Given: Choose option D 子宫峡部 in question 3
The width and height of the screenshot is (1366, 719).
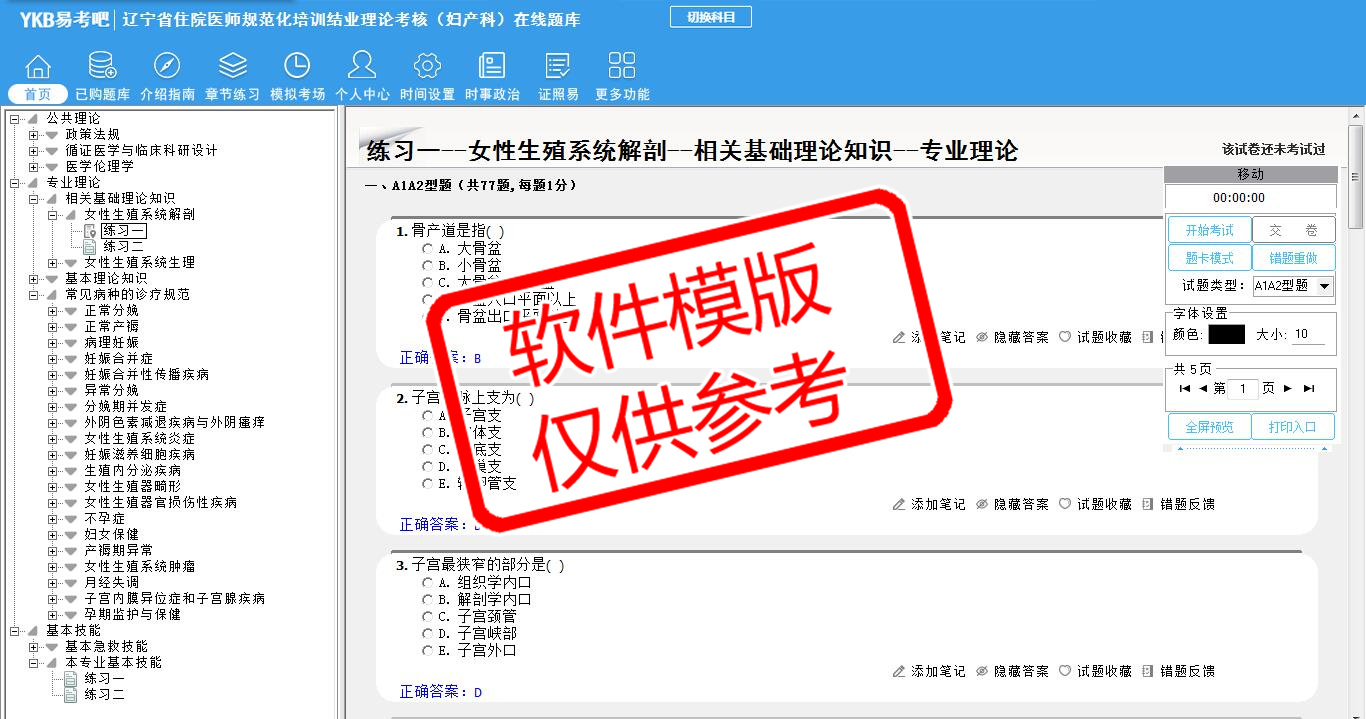Looking at the screenshot, I should 428,634.
